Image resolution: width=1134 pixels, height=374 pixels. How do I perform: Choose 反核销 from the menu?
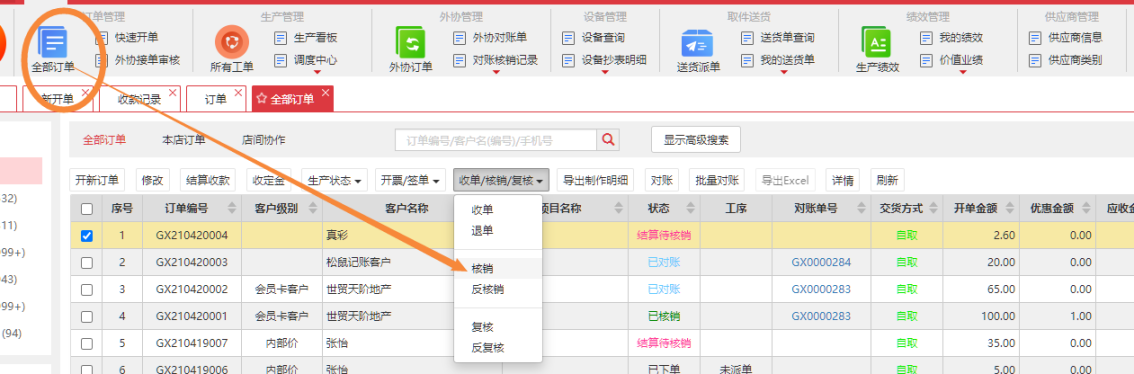click(x=498, y=289)
